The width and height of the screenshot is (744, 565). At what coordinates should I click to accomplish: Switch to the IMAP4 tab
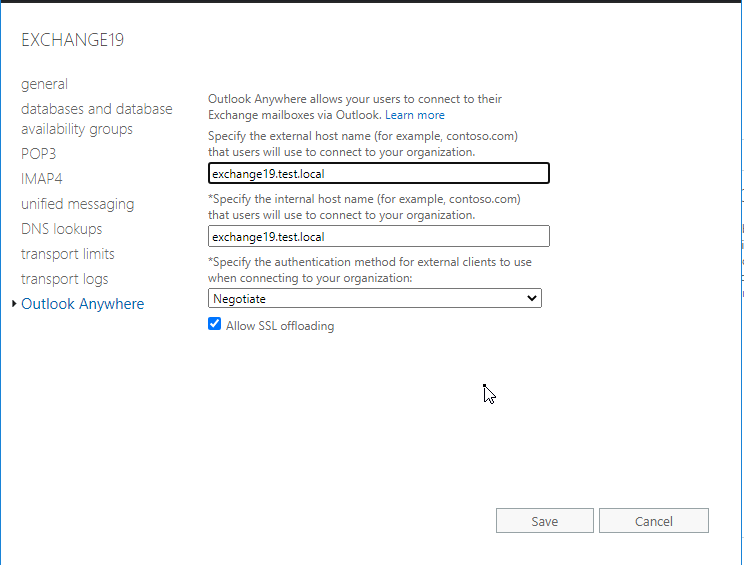[x=42, y=179]
